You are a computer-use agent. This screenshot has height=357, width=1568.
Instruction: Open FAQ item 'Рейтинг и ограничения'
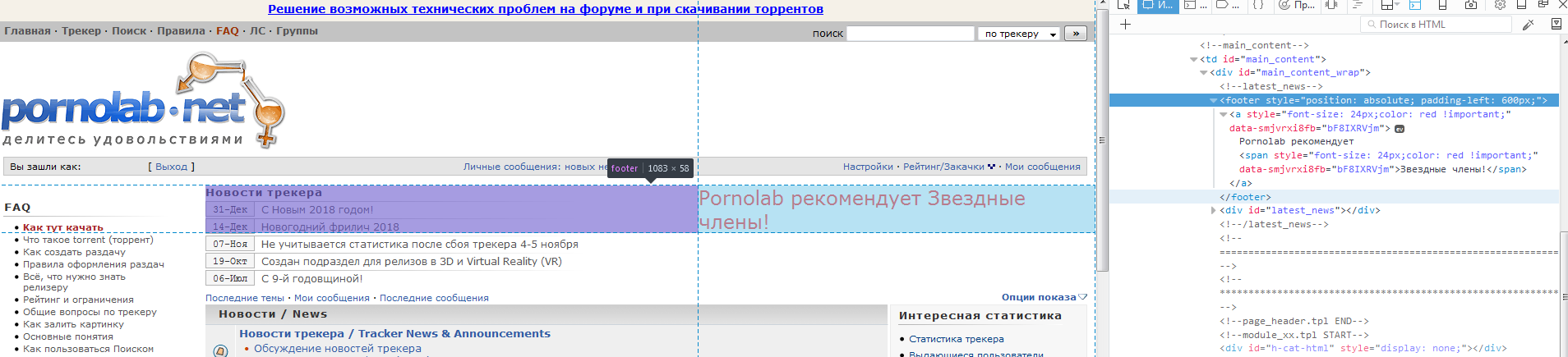pos(78,300)
